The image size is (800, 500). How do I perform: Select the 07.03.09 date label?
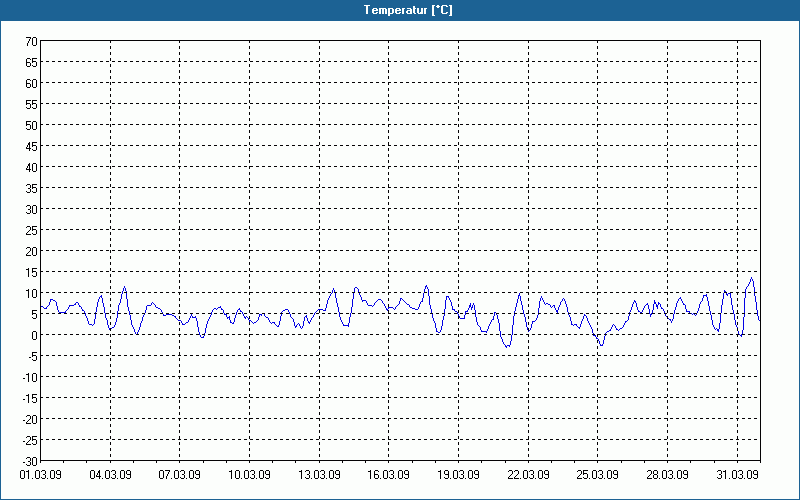[x=180, y=475]
